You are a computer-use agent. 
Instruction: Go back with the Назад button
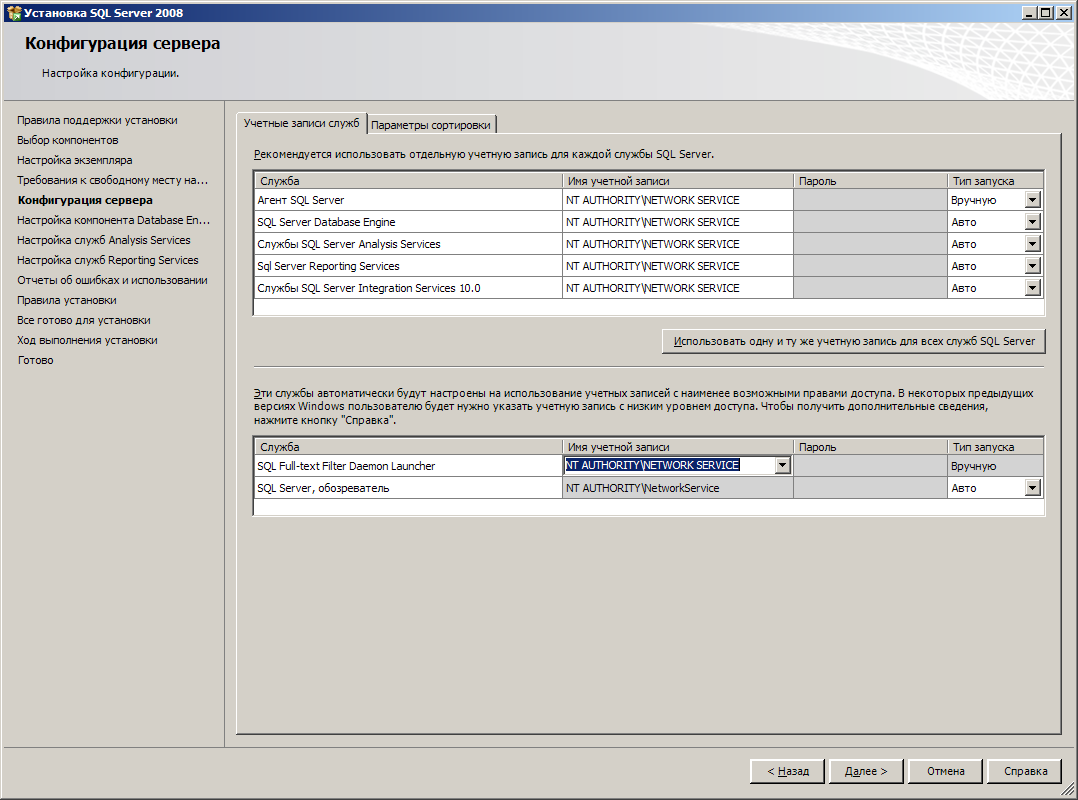pyautogui.click(x=788, y=771)
